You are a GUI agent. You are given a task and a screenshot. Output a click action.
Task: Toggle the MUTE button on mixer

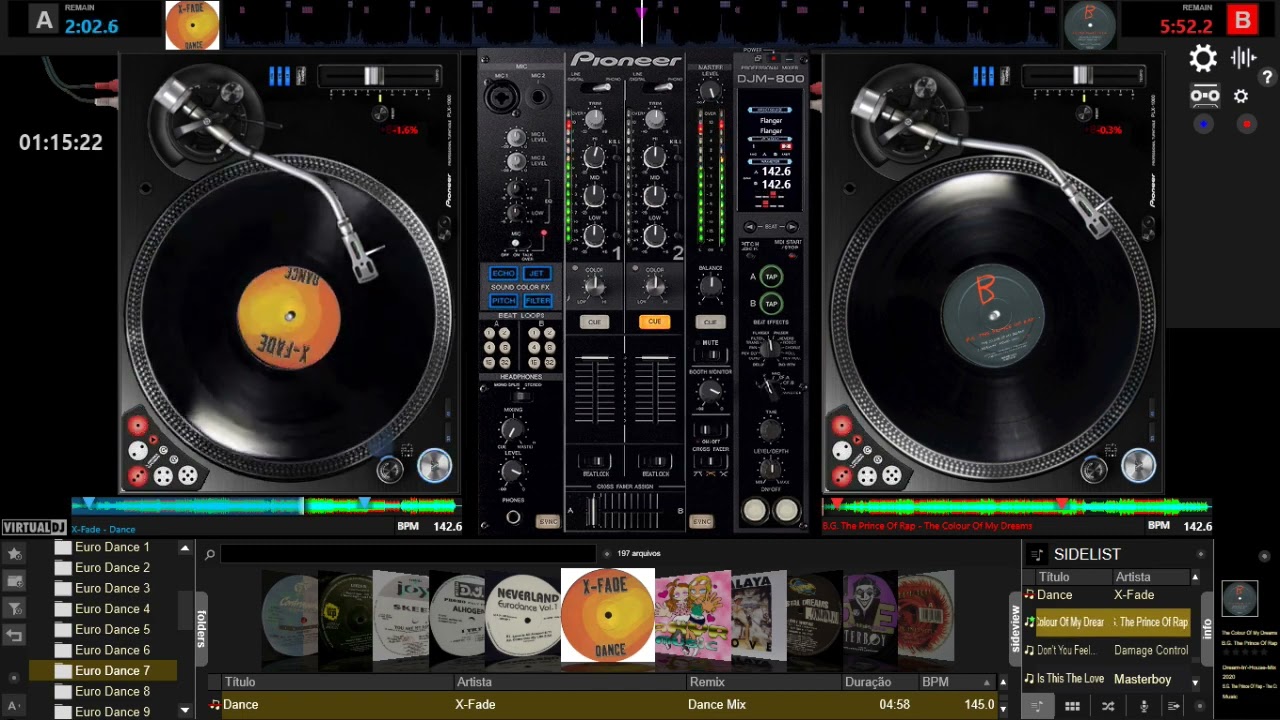pos(710,354)
